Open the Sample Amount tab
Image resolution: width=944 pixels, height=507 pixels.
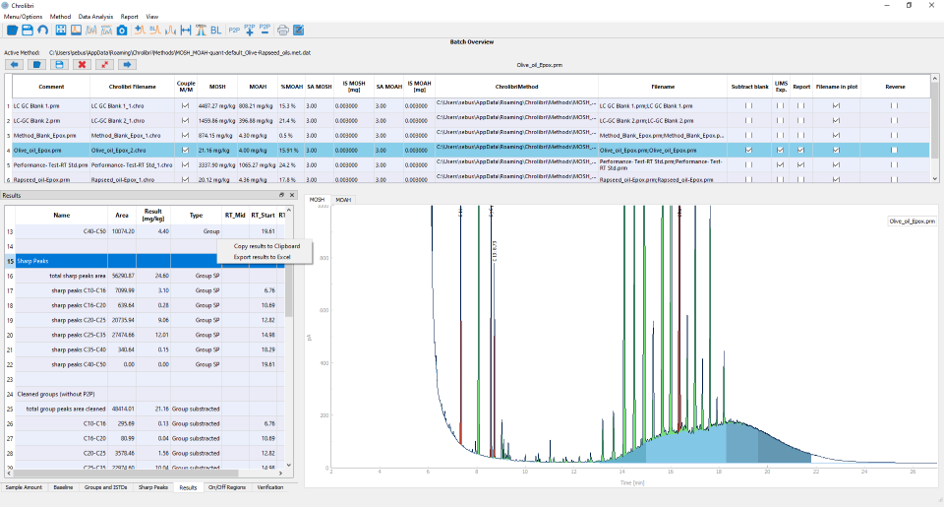point(24,487)
